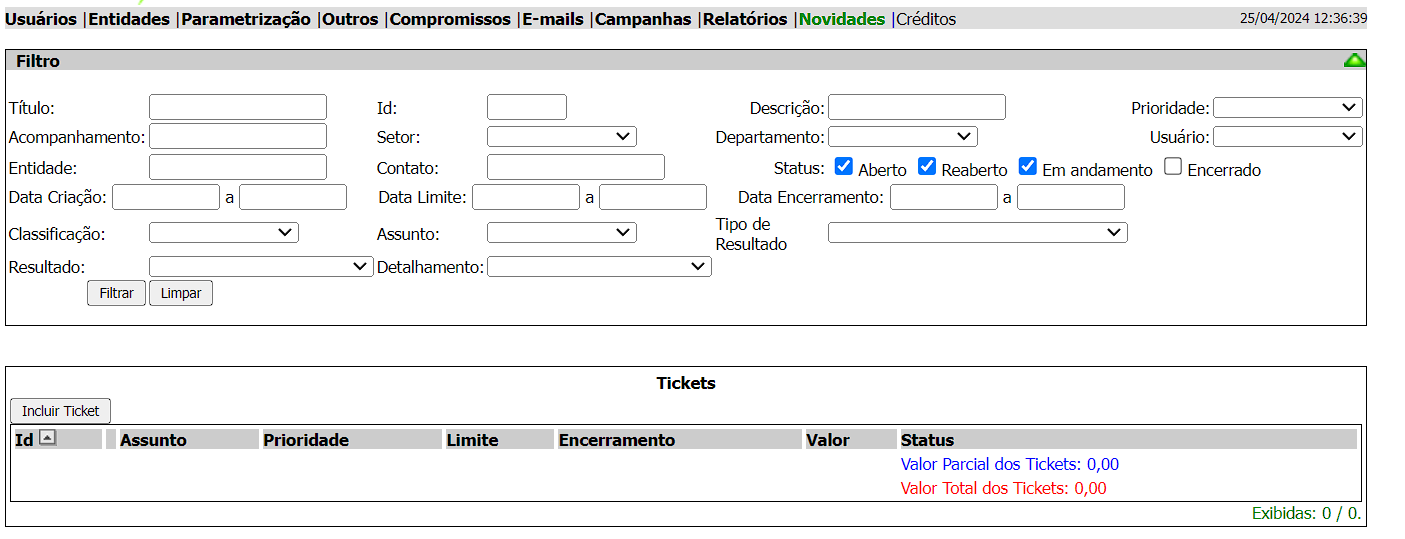1405x539 pixels.
Task: Uncheck the Aberto status checkbox
Action: (x=844, y=167)
